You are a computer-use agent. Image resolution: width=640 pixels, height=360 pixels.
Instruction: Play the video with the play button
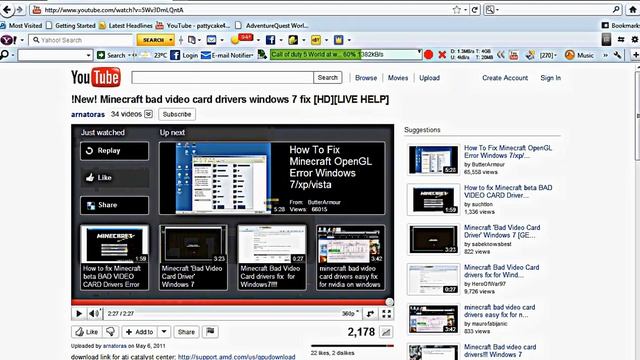(79, 313)
